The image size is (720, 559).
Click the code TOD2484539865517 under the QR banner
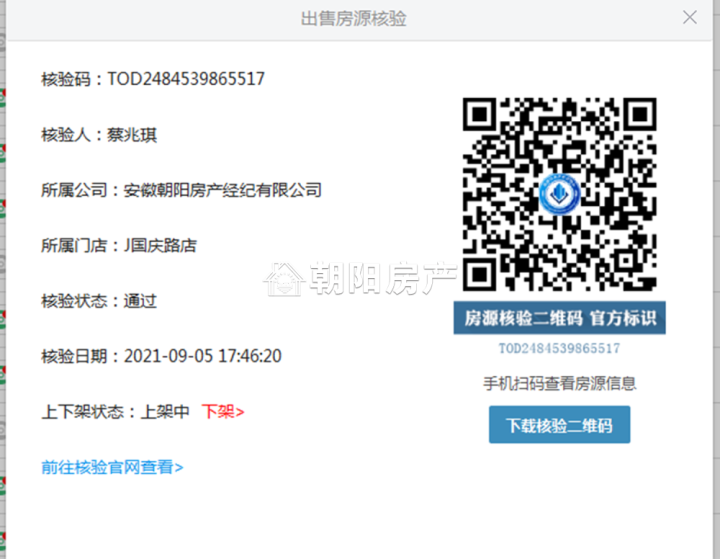click(x=559, y=349)
